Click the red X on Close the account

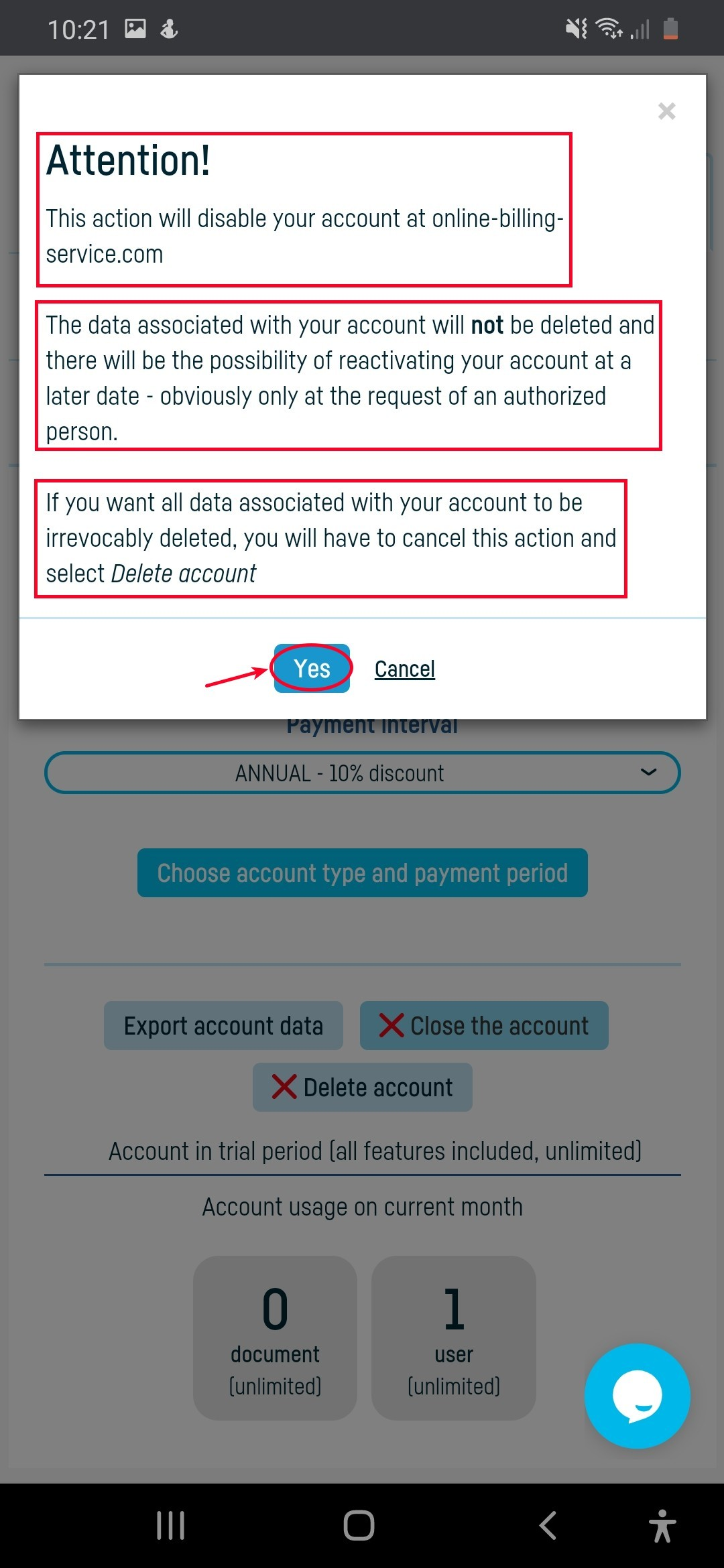391,1026
